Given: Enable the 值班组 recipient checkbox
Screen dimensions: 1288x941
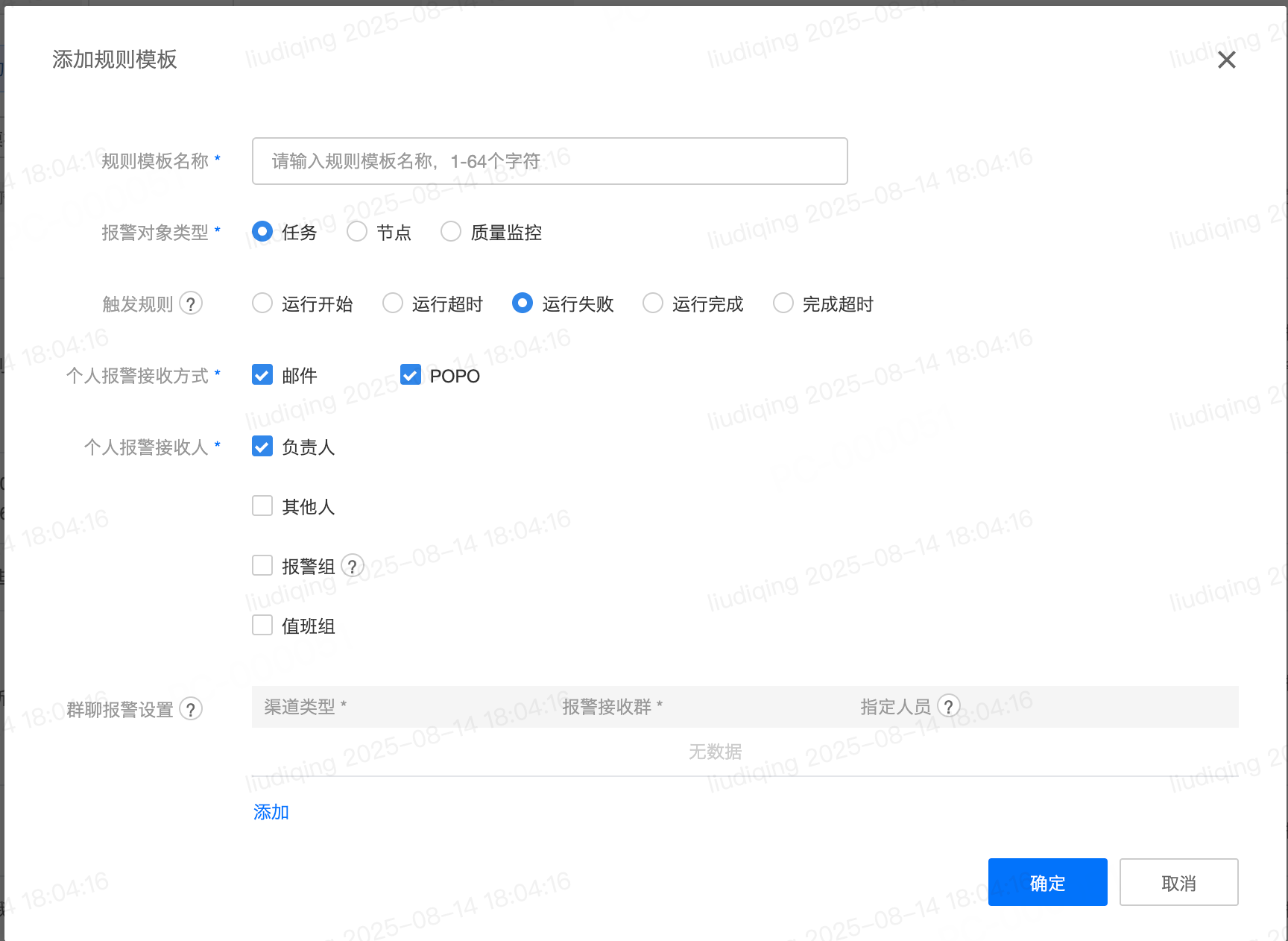Looking at the screenshot, I should 262,626.
